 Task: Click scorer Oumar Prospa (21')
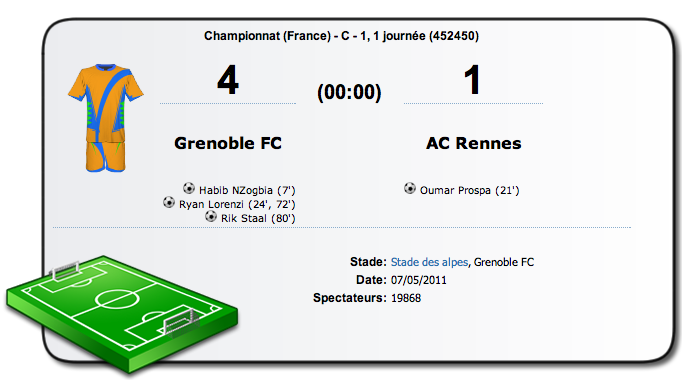point(469,190)
